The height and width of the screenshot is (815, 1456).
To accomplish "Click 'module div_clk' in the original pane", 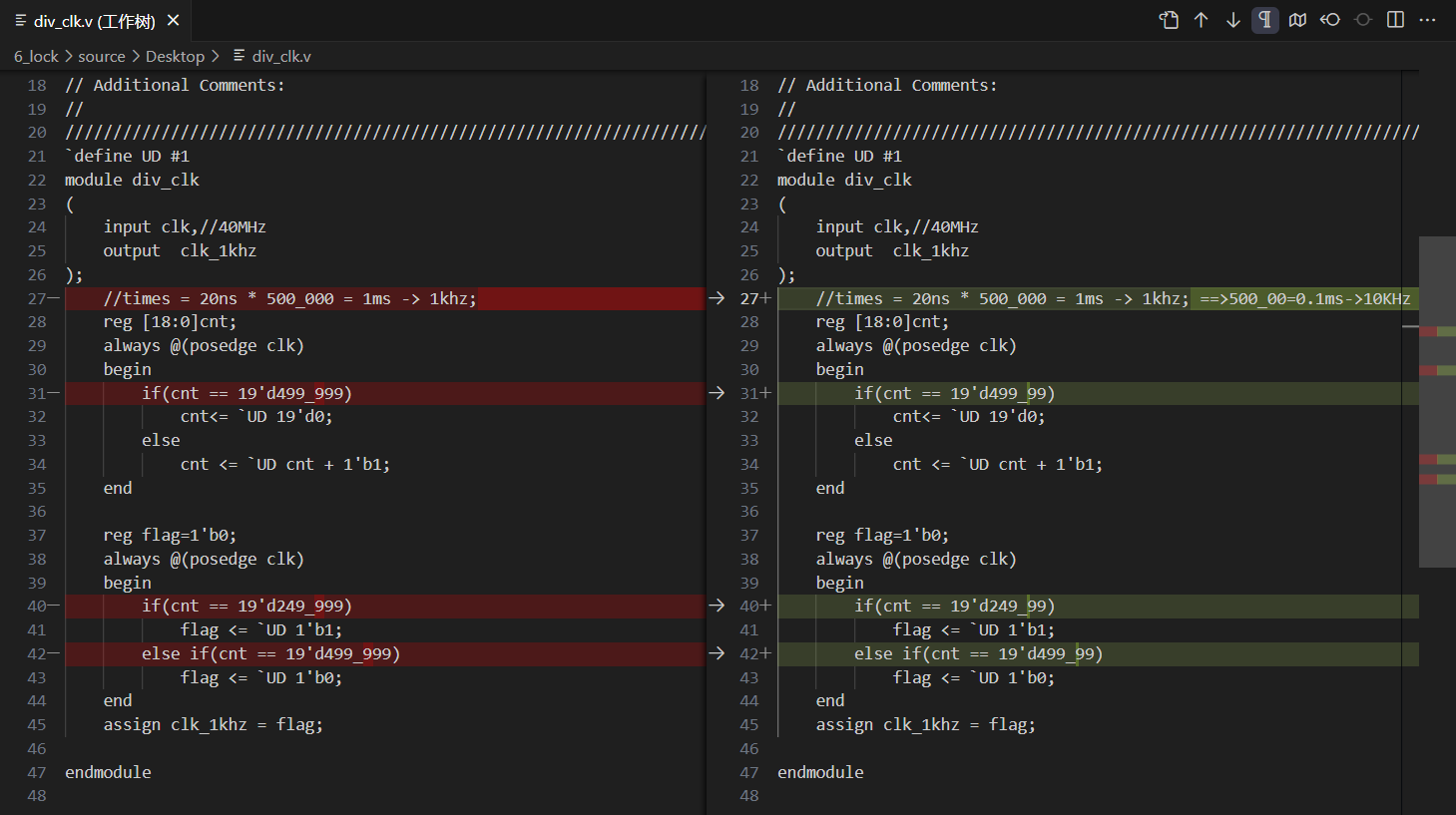I will (132, 180).
